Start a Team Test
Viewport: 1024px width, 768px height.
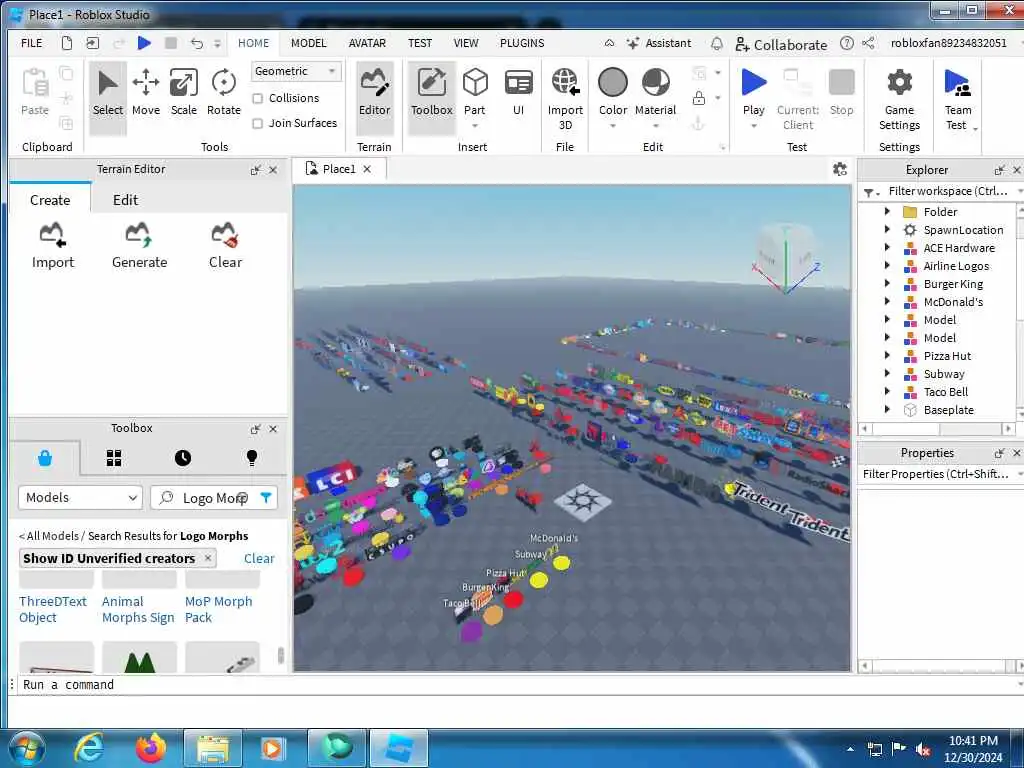coord(957,98)
